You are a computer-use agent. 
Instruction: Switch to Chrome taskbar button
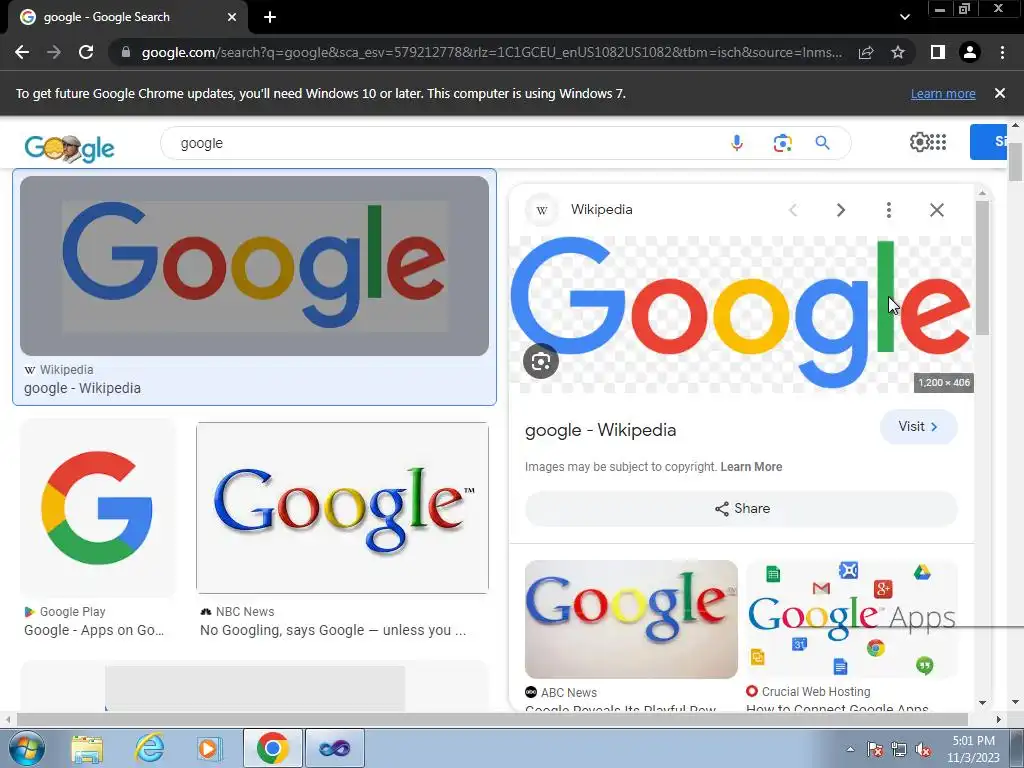click(x=272, y=748)
